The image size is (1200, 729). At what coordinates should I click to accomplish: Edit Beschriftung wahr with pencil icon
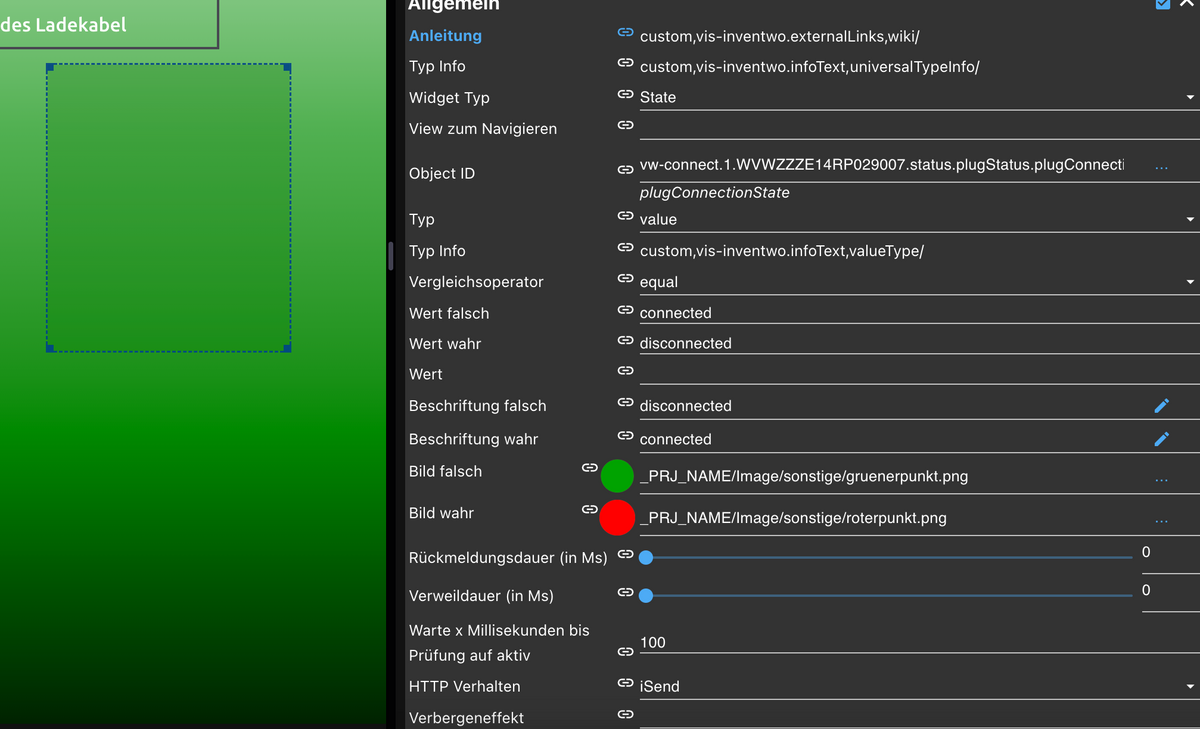1161,438
